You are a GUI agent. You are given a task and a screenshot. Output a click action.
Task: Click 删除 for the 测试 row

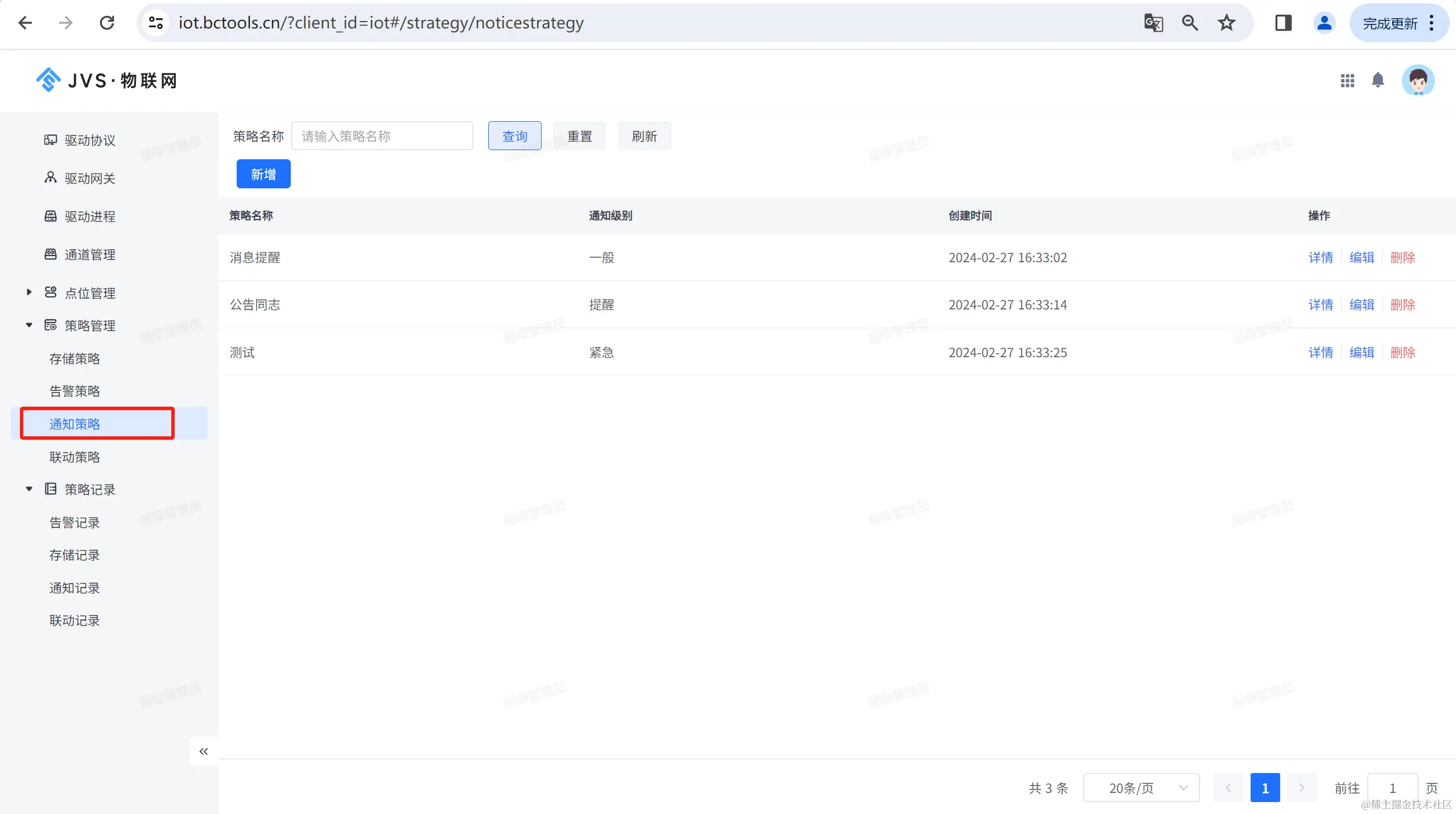tap(1402, 353)
